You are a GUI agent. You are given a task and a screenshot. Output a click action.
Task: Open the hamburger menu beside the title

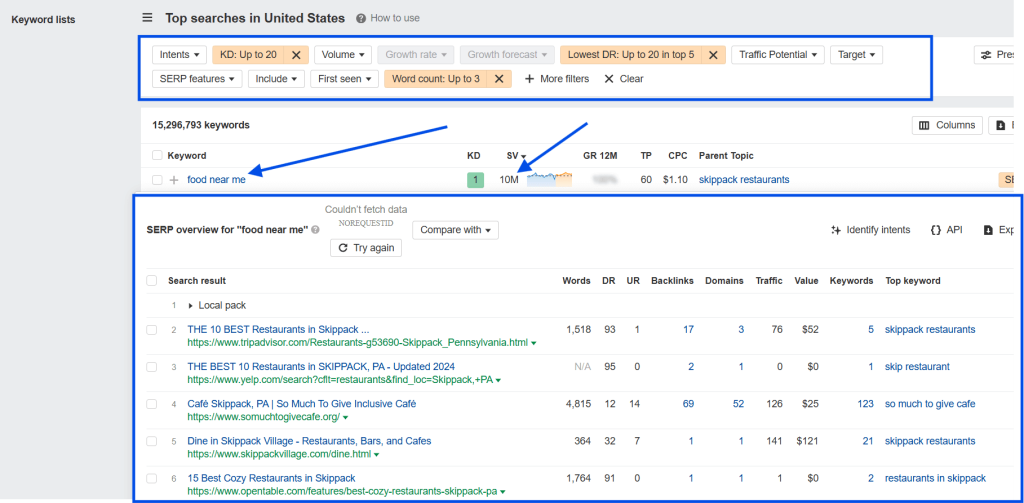coord(148,18)
